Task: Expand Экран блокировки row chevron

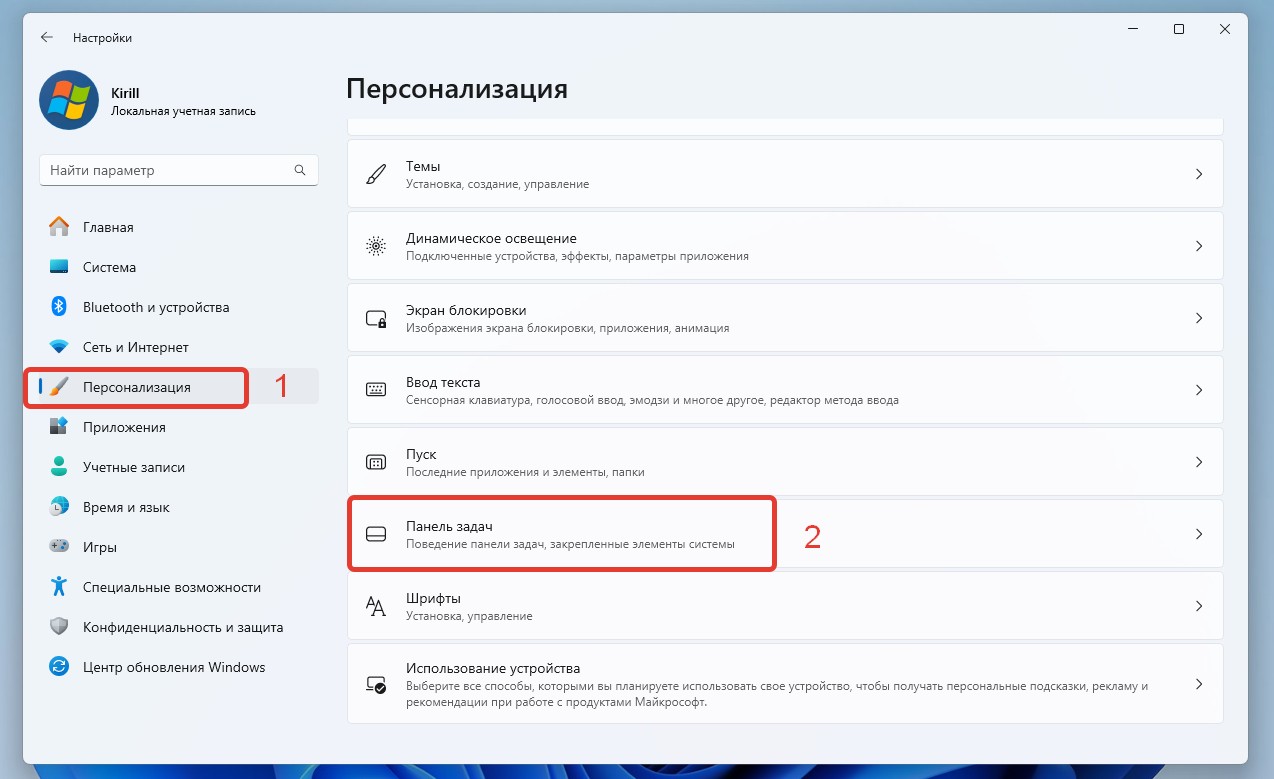Action: tap(1199, 318)
